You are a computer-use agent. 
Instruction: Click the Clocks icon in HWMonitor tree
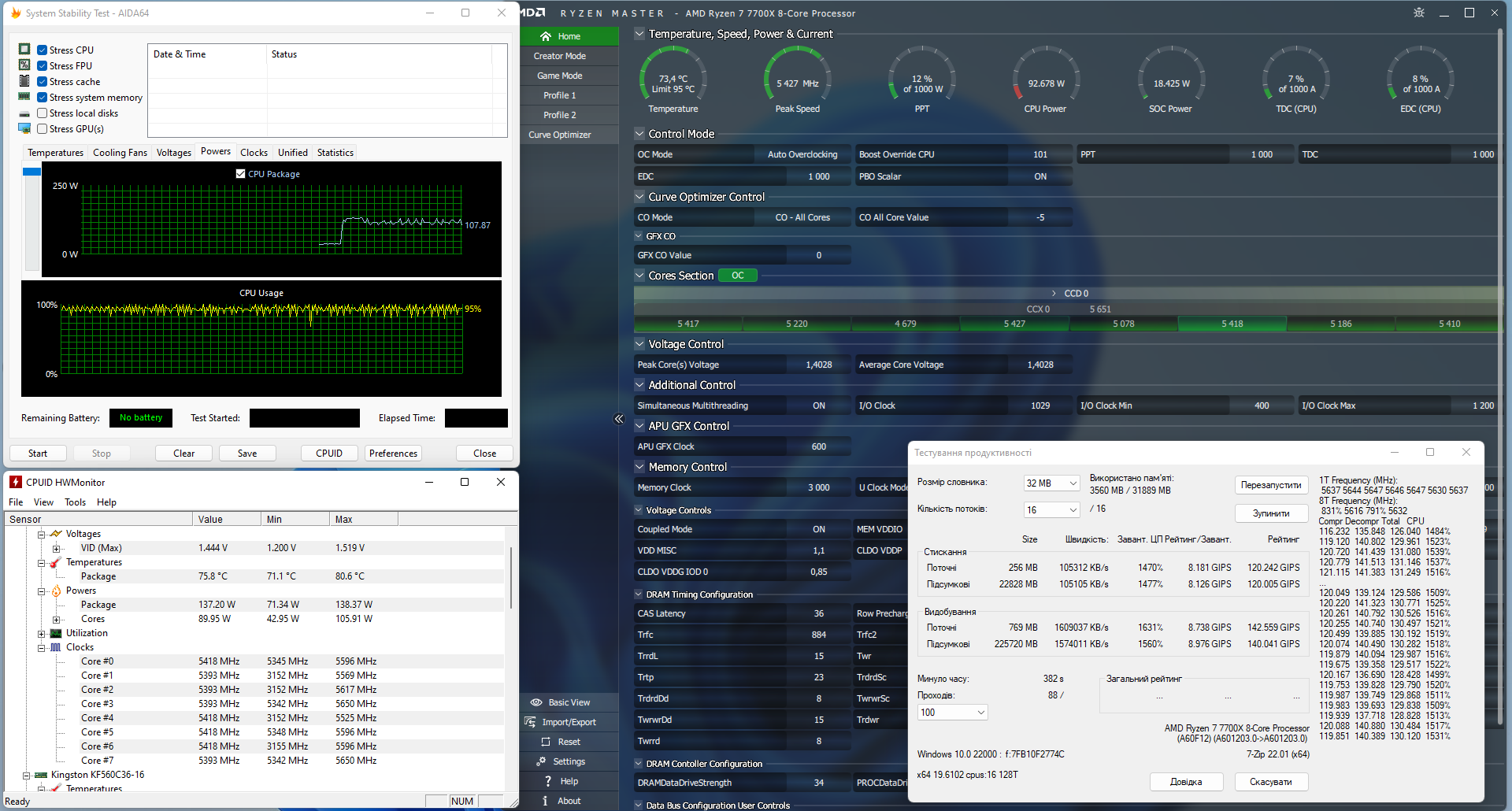tap(56, 647)
